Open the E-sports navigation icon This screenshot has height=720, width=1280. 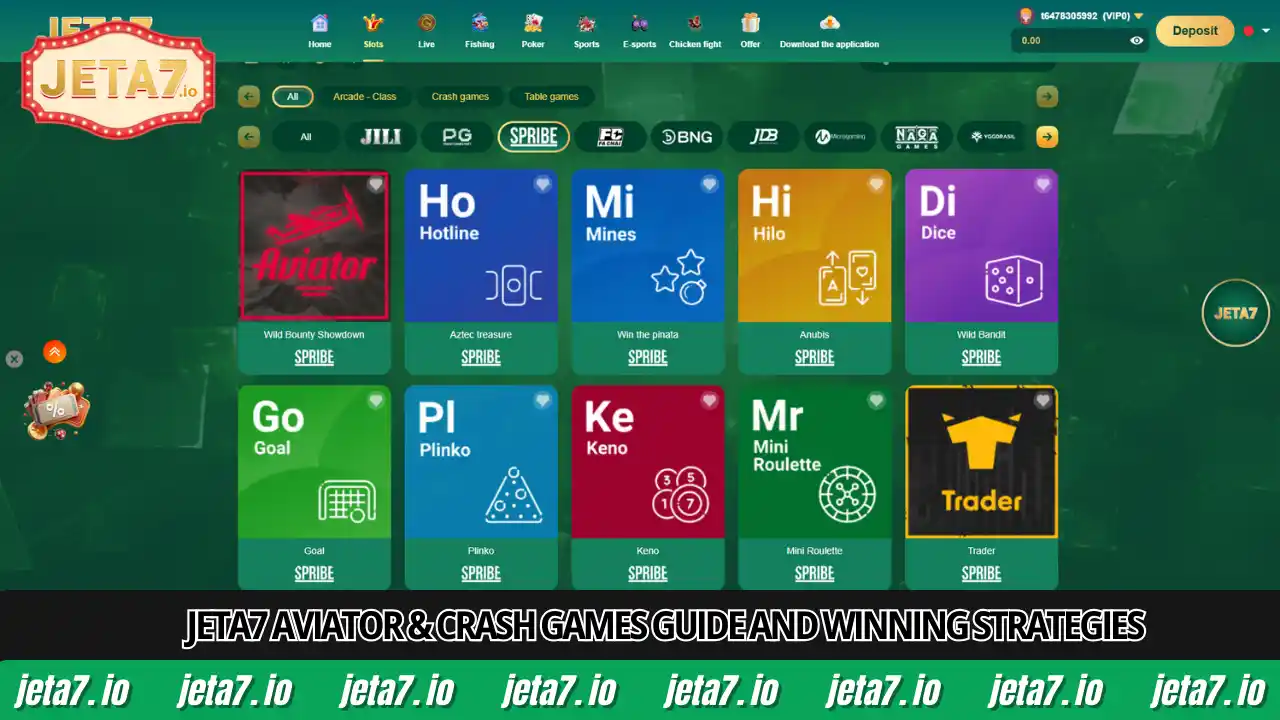639,23
